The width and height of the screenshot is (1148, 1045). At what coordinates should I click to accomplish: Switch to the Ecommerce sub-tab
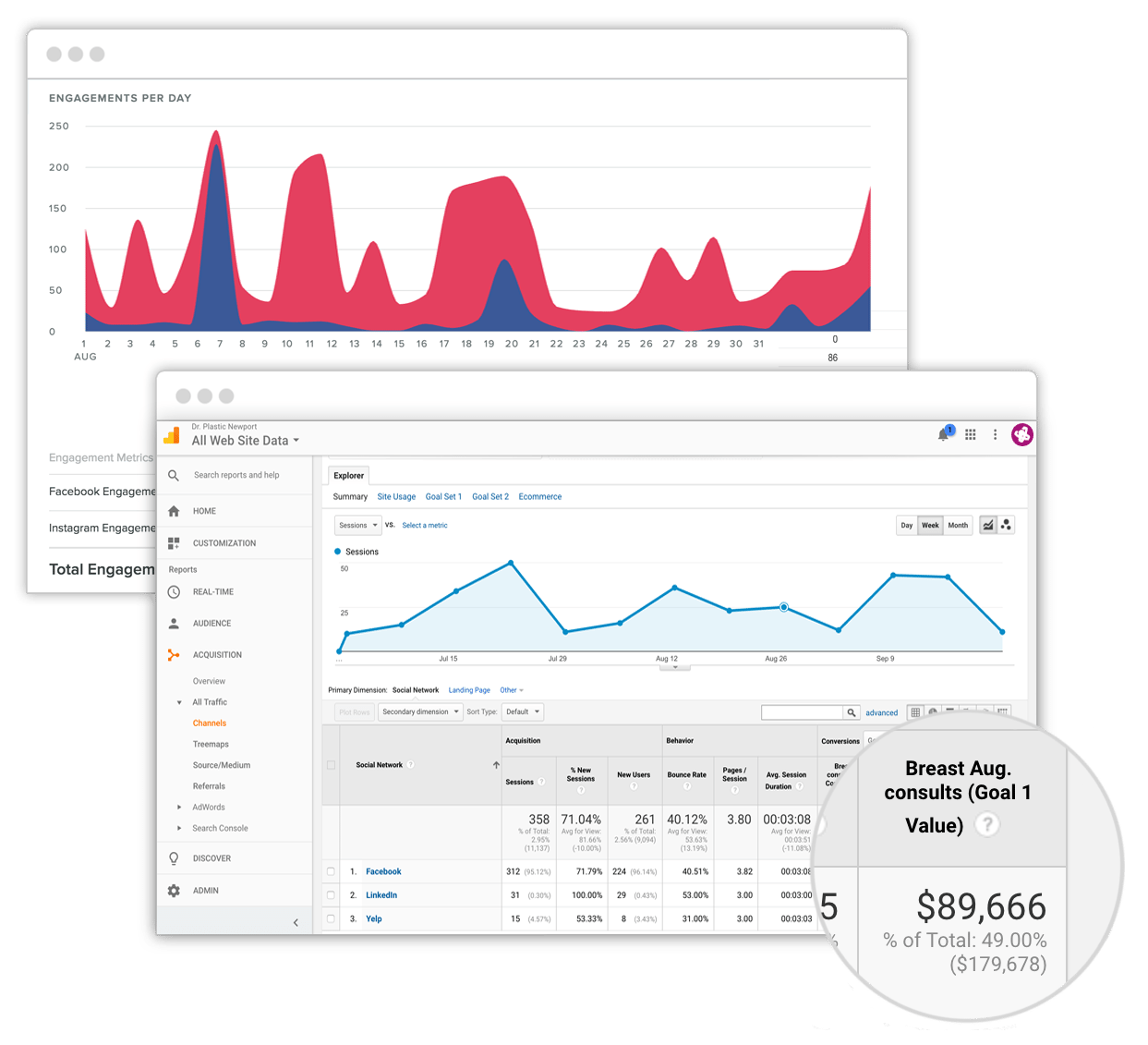[x=540, y=496]
